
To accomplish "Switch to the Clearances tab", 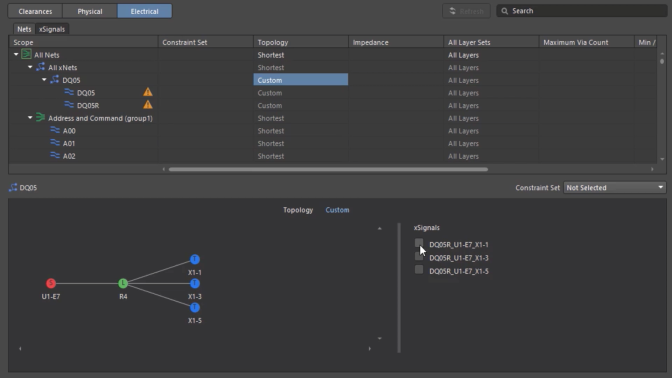I will pyautogui.click(x=35, y=11).
